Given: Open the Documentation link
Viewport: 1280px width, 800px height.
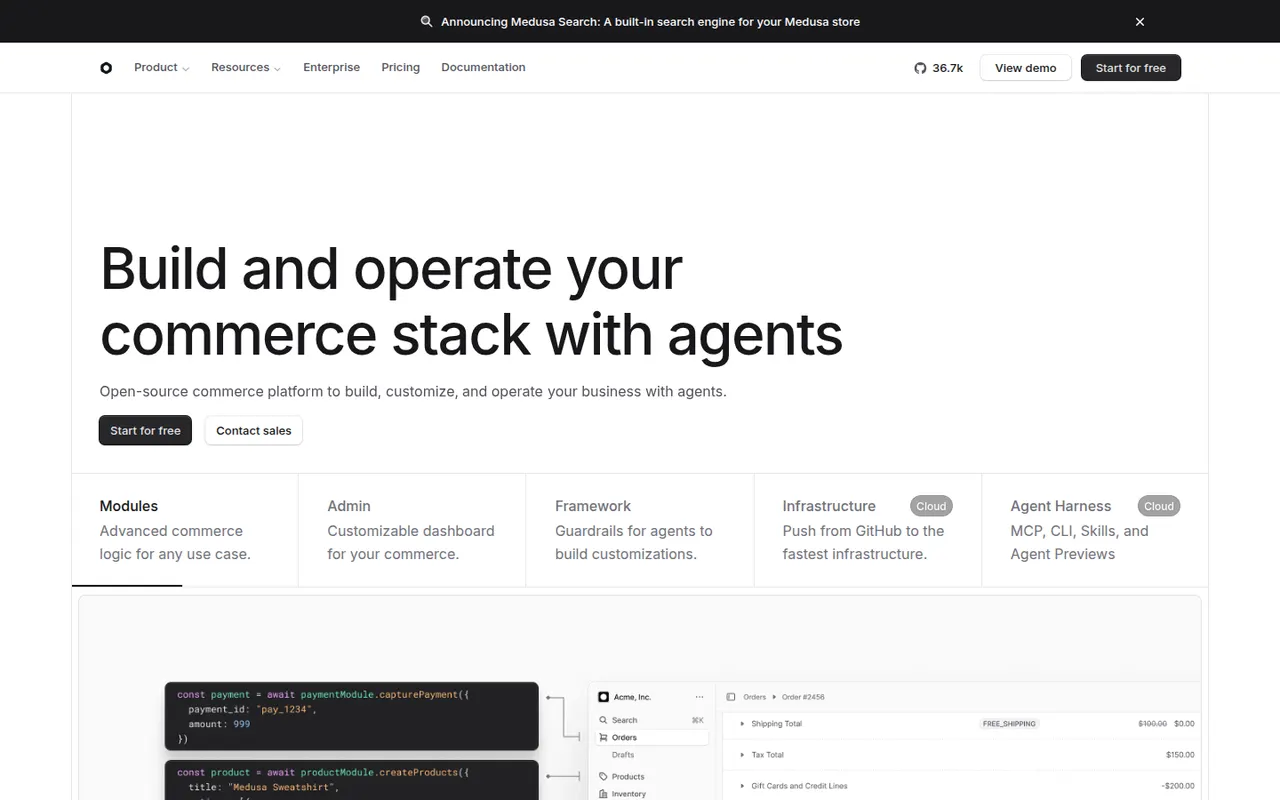Looking at the screenshot, I should 483,68.
